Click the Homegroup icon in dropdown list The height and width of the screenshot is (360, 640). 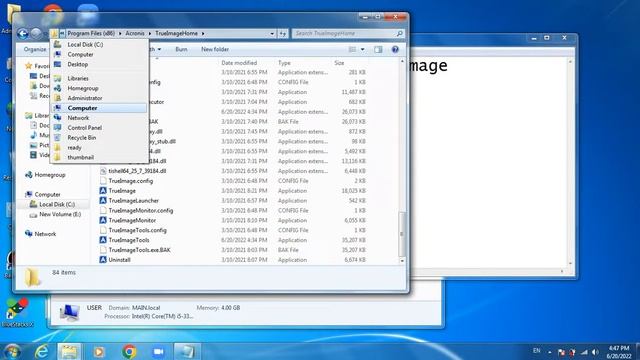[x=58, y=88]
